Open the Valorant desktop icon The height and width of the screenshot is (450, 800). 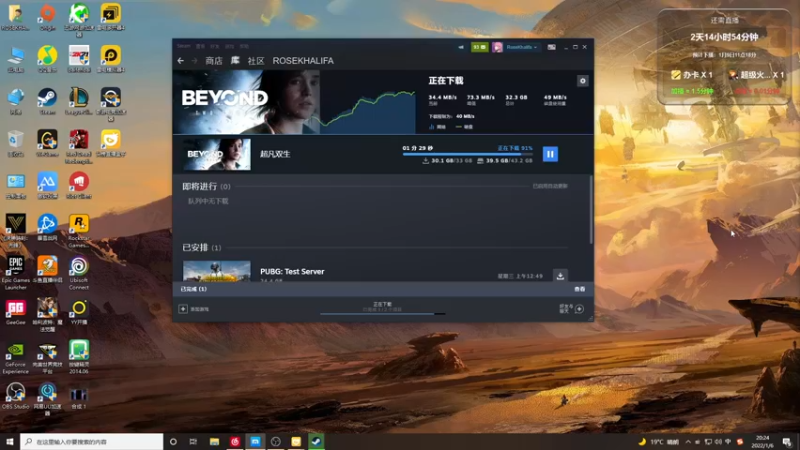pos(16,231)
